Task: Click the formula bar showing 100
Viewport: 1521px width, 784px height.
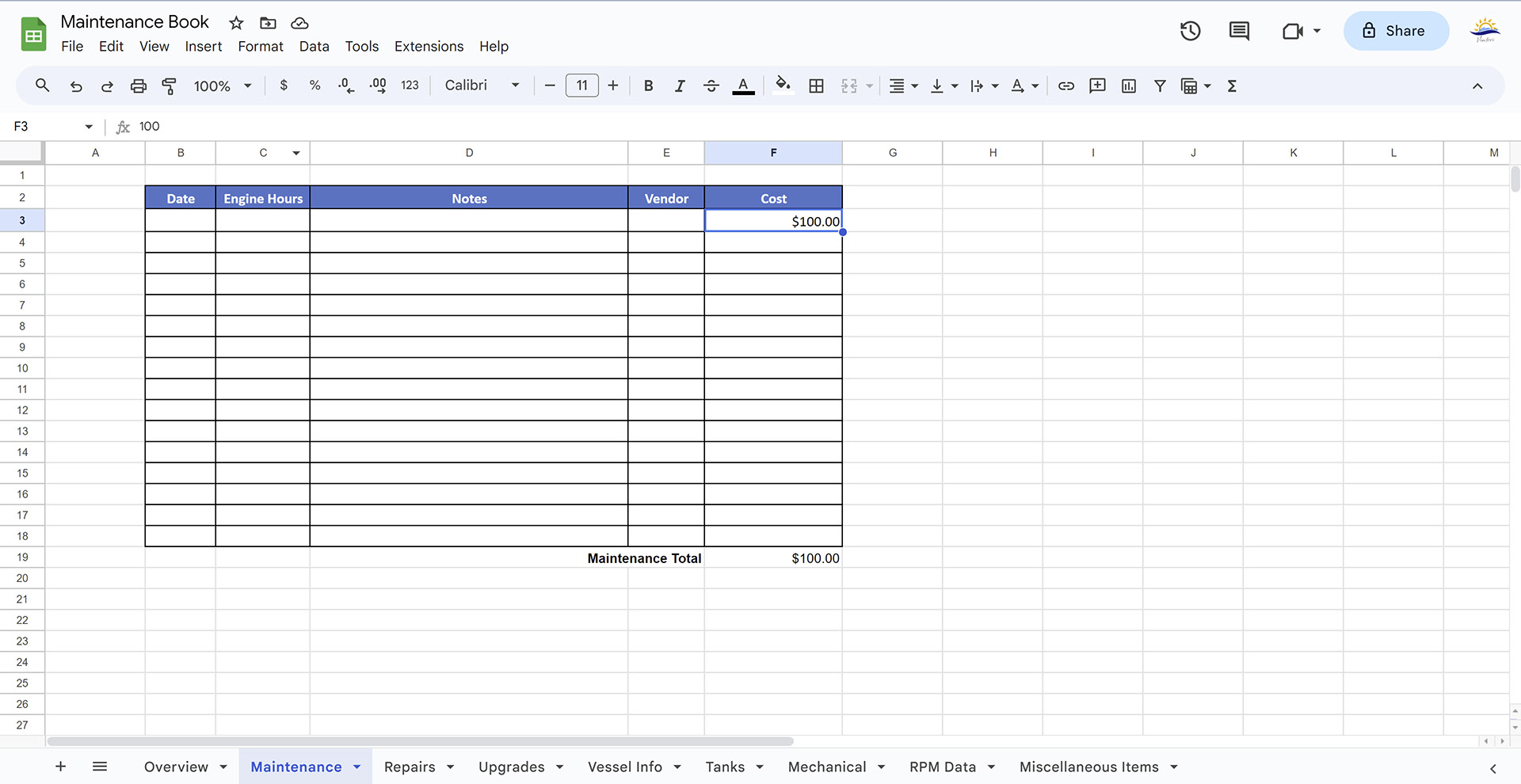Action: 824,127
